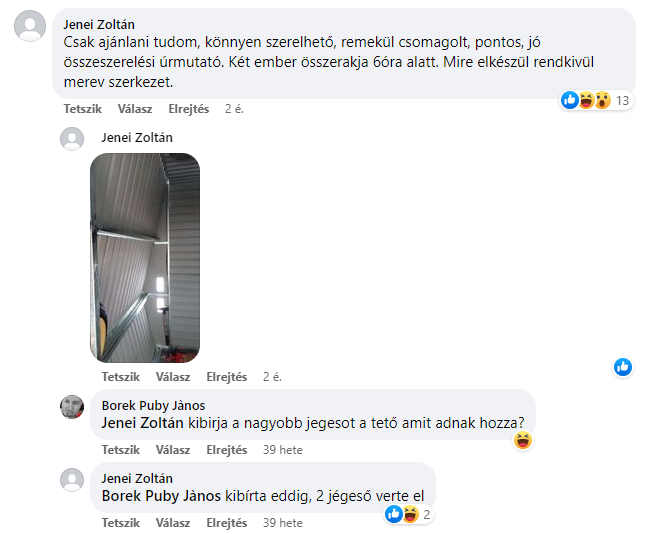Click the blue like reaction beside the photo
This screenshot has height=534, width=669.
(x=623, y=367)
